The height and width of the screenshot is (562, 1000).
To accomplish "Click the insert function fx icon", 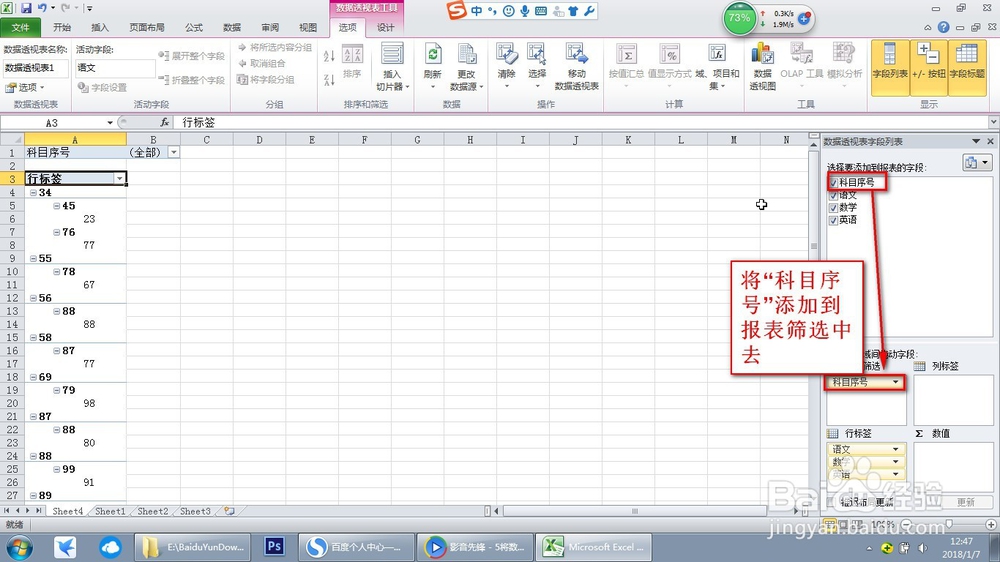I will [x=165, y=122].
